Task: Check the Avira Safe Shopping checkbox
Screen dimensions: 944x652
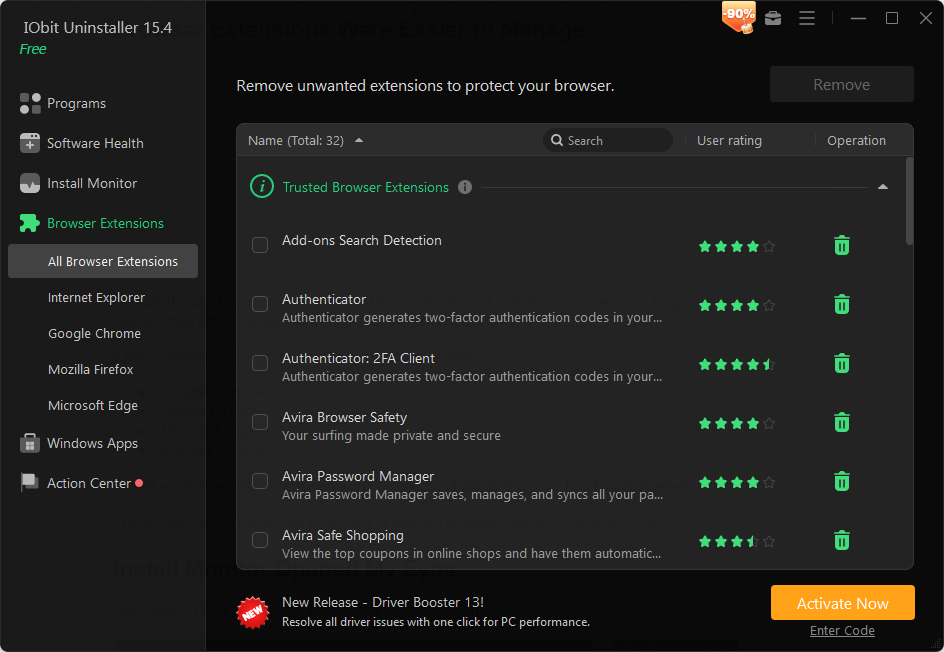Action: point(260,540)
